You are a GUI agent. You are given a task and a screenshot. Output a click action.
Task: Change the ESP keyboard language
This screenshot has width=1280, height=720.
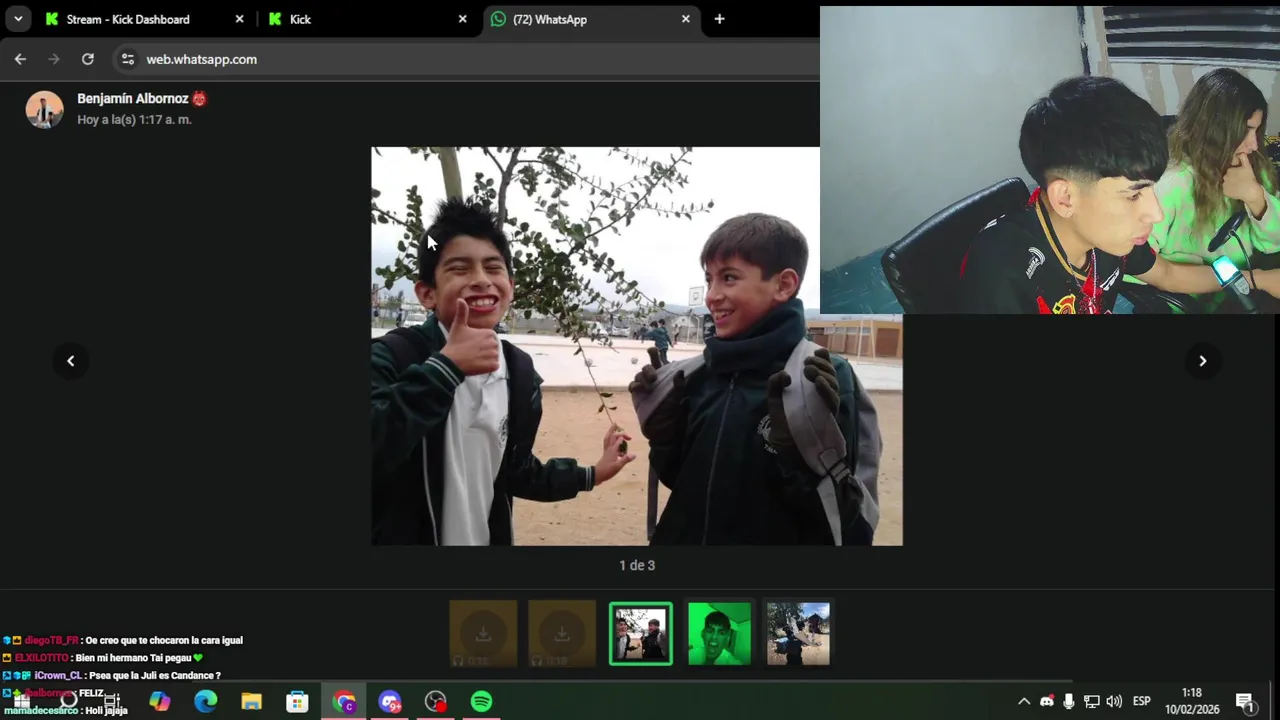tap(1141, 701)
